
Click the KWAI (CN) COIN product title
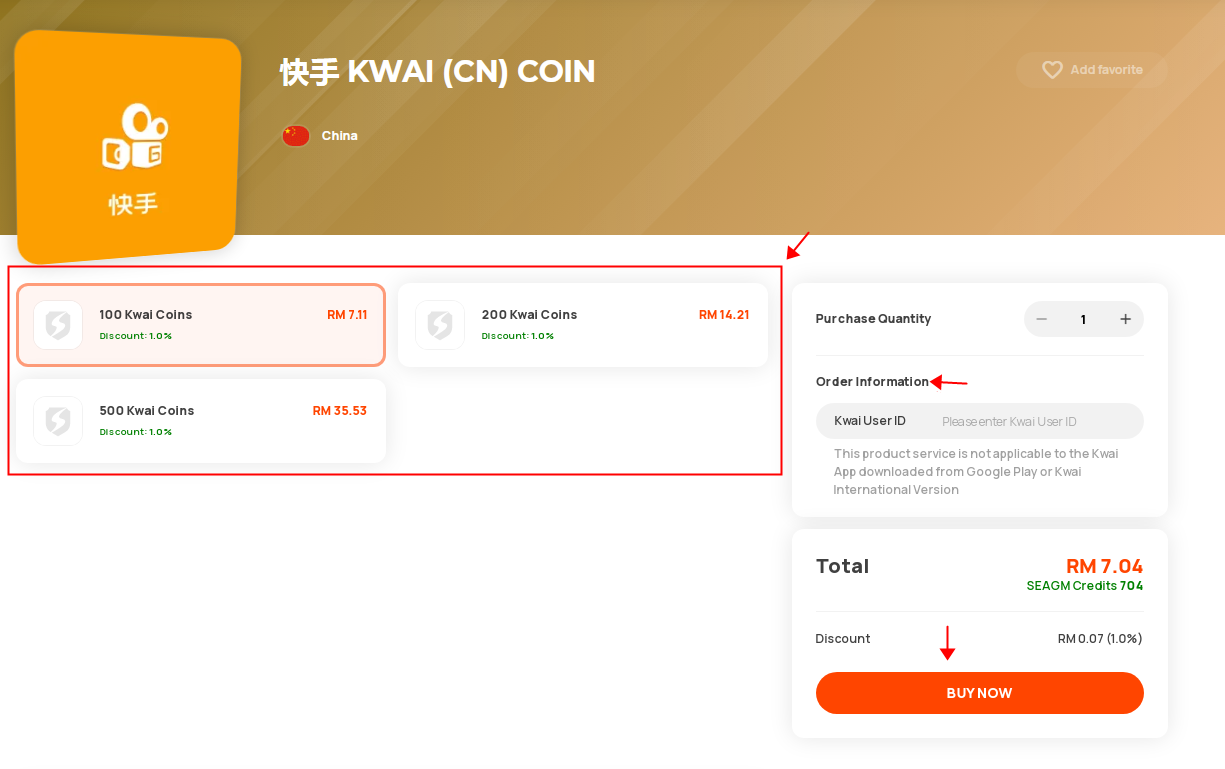(438, 71)
